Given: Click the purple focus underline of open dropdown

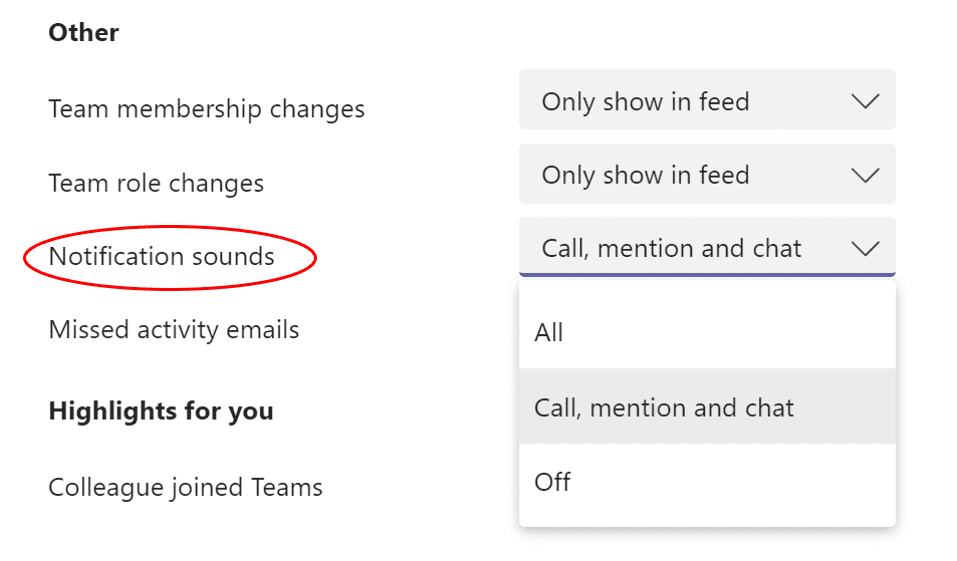Looking at the screenshot, I should pyautogui.click(x=707, y=275).
